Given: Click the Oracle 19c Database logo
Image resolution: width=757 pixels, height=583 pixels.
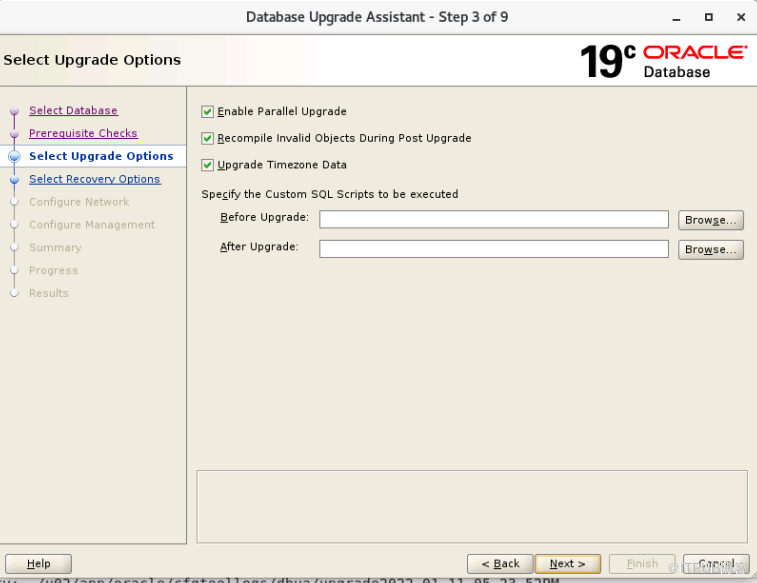Looking at the screenshot, I should [663, 61].
